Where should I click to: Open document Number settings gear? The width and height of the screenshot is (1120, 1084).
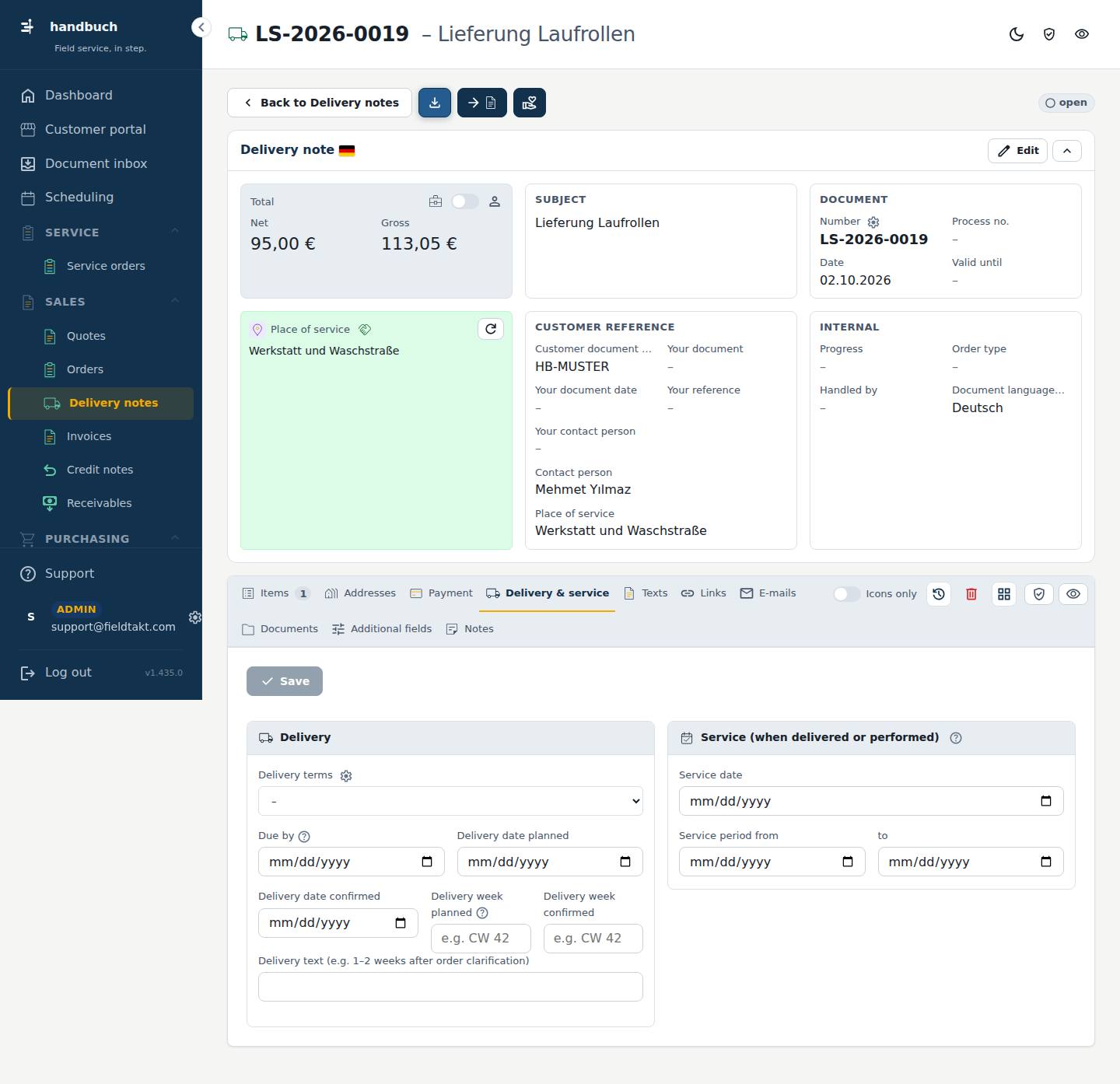[873, 222]
